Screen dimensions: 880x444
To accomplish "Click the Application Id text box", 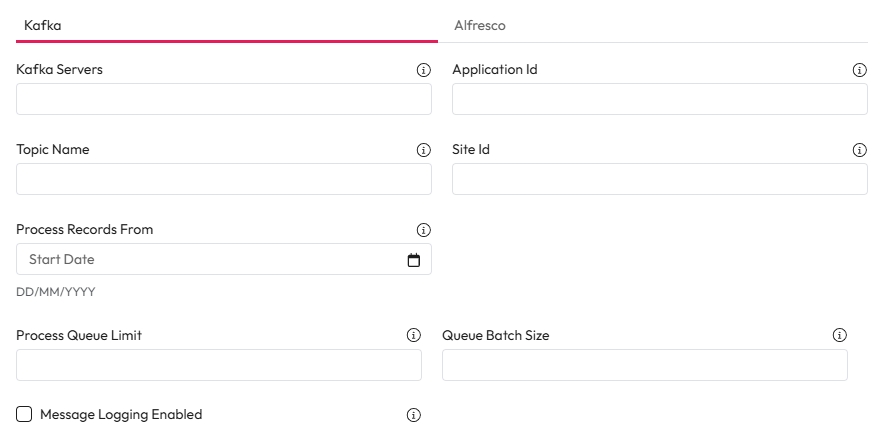I will 659,99.
